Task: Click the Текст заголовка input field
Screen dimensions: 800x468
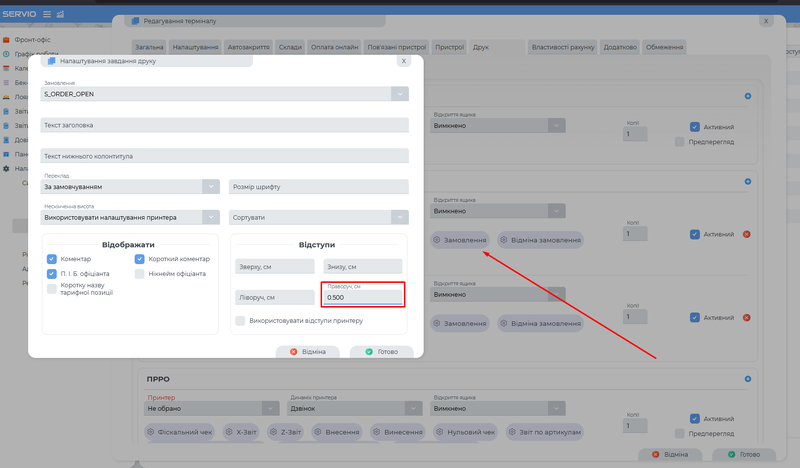Action: coord(225,125)
